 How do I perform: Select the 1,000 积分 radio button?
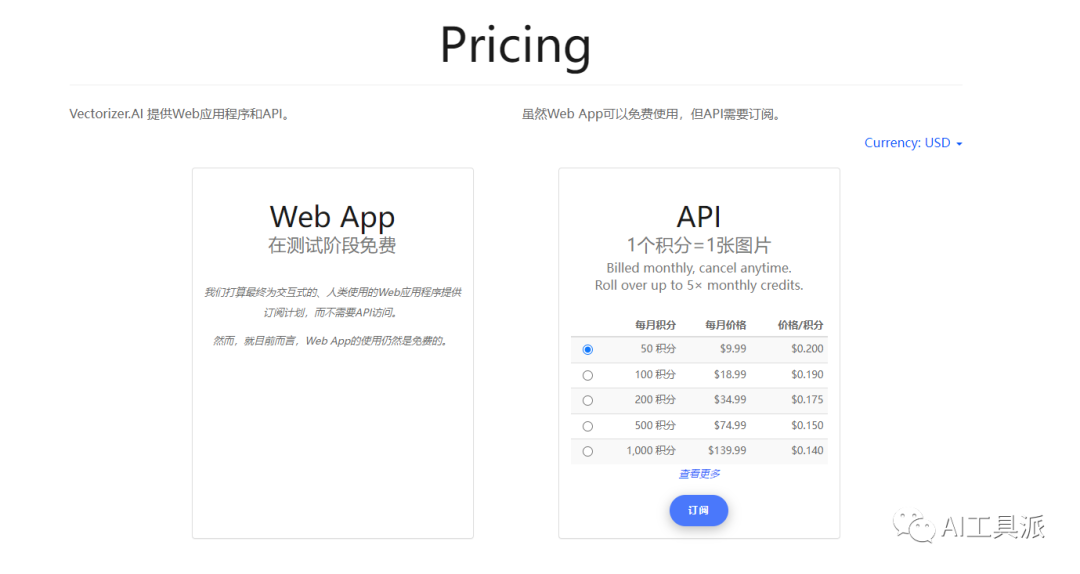point(587,451)
